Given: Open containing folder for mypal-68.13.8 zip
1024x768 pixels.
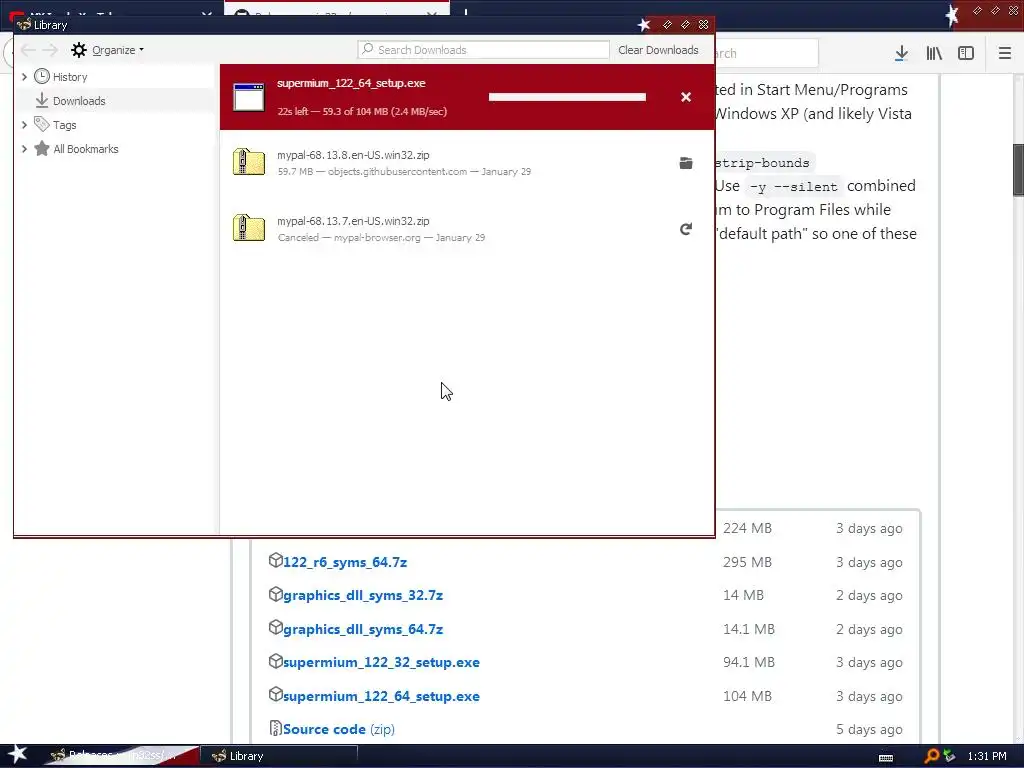Looking at the screenshot, I should pyautogui.click(x=686, y=163).
